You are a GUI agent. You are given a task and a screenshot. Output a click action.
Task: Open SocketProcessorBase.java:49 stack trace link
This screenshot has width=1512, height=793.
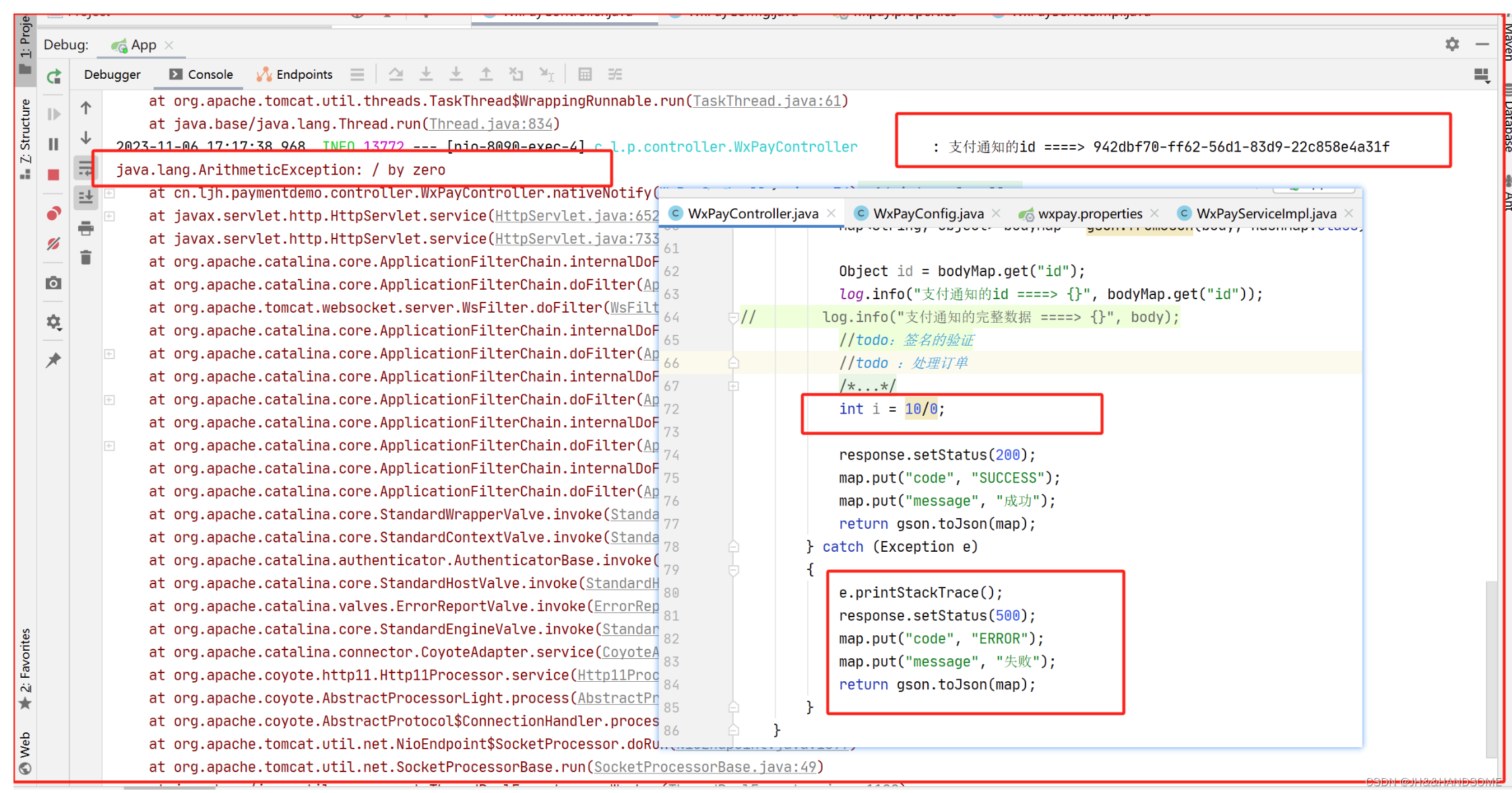coord(705,767)
